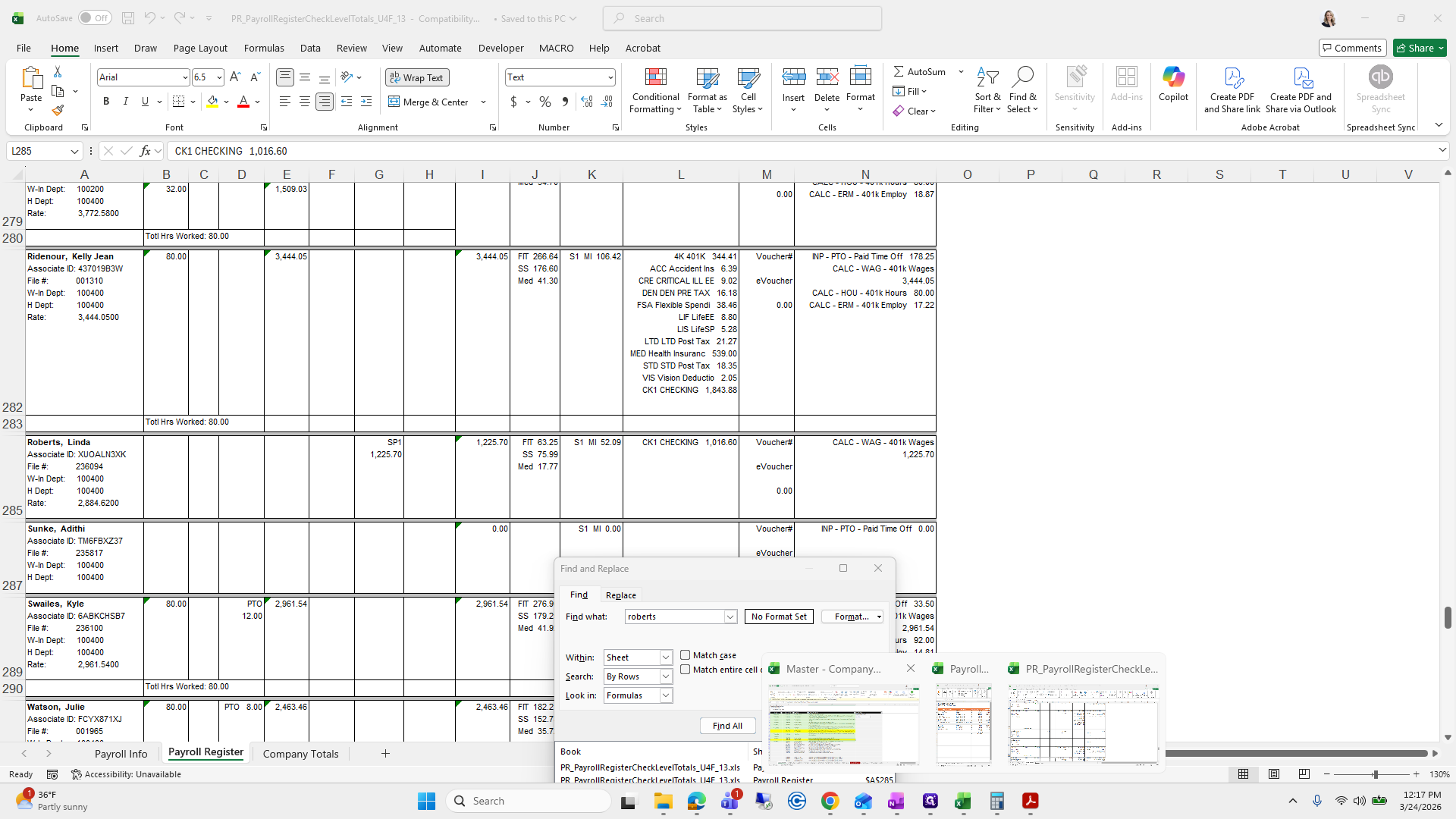Switch to the Company Totals sheet tab
This screenshot has width=1456, height=819.
tap(300, 754)
